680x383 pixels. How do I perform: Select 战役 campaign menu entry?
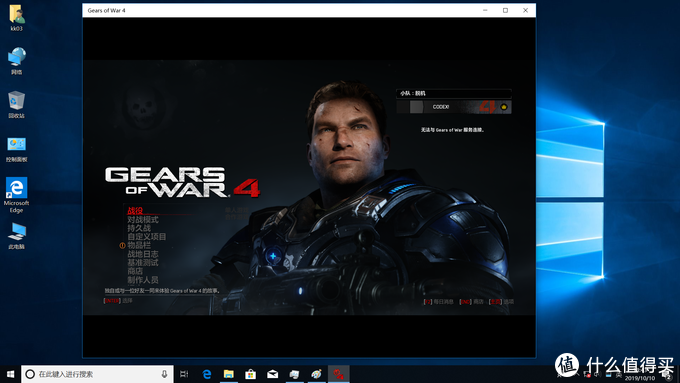tap(135, 211)
